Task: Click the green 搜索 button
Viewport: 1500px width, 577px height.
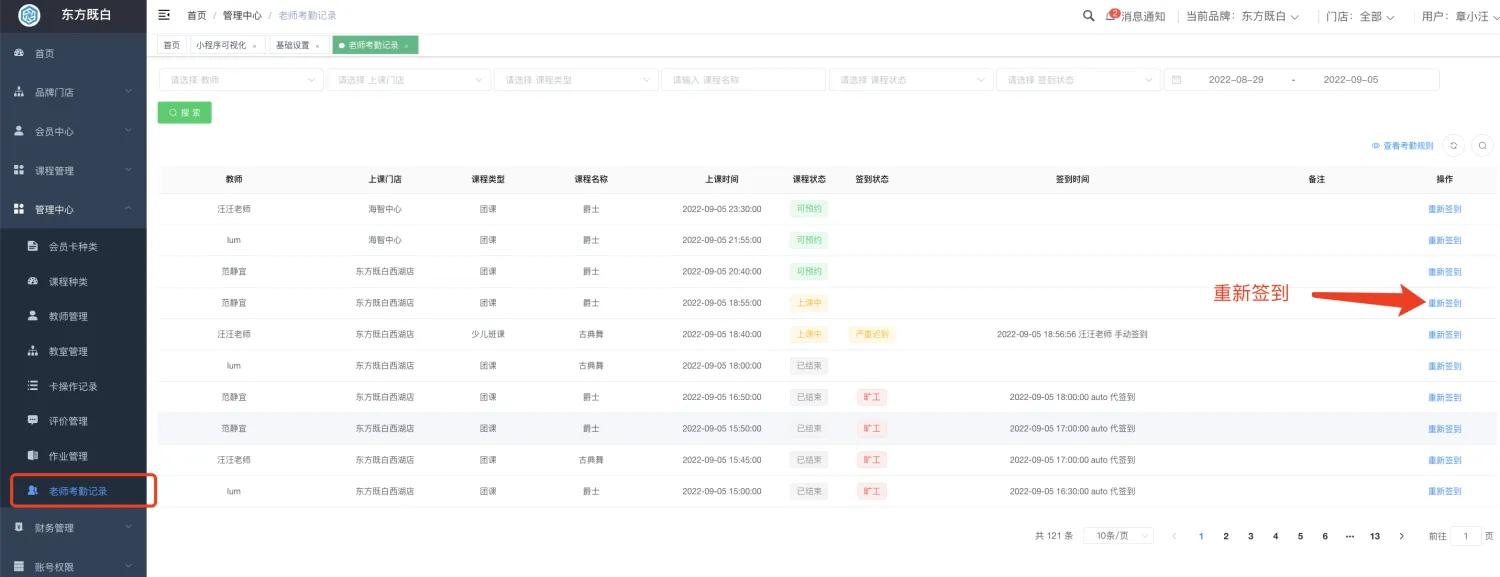Action: 185,113
